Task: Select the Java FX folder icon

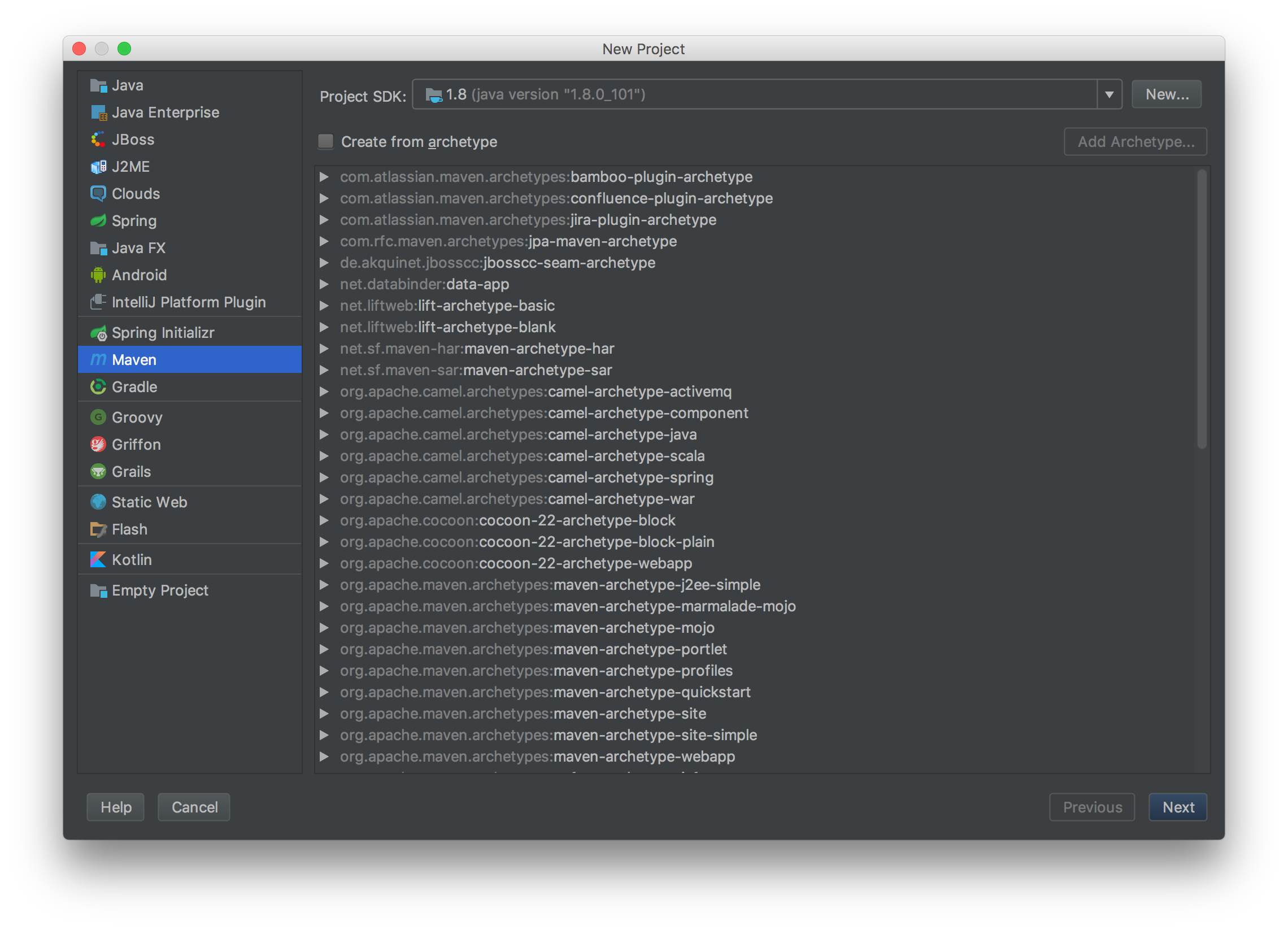Action: pos(98,247)
